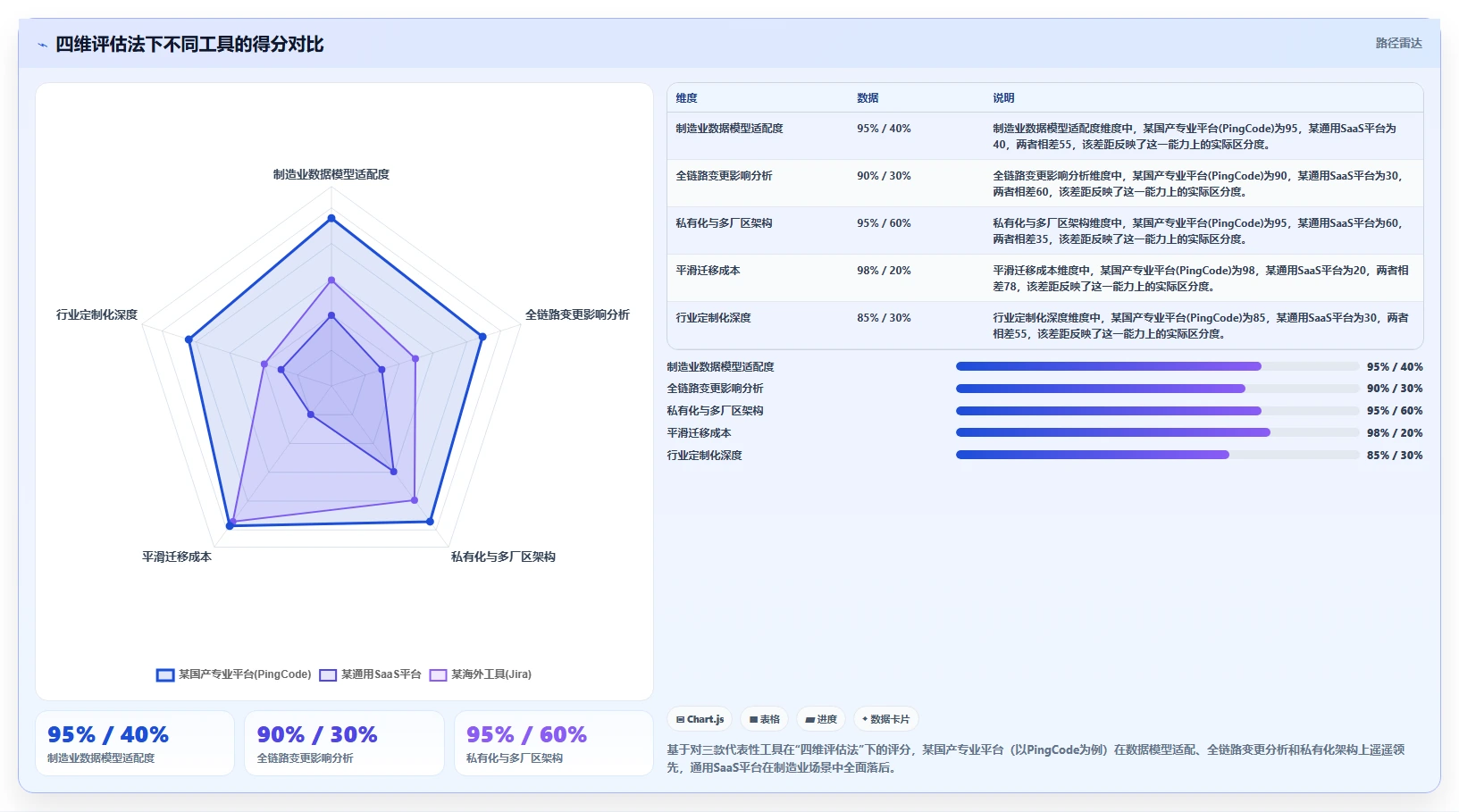Open the 95% / 60% 私有化与多厂区架构 stat card
Image resolution: width=1459 pixels, height=812 pixels.
[554, 743]
